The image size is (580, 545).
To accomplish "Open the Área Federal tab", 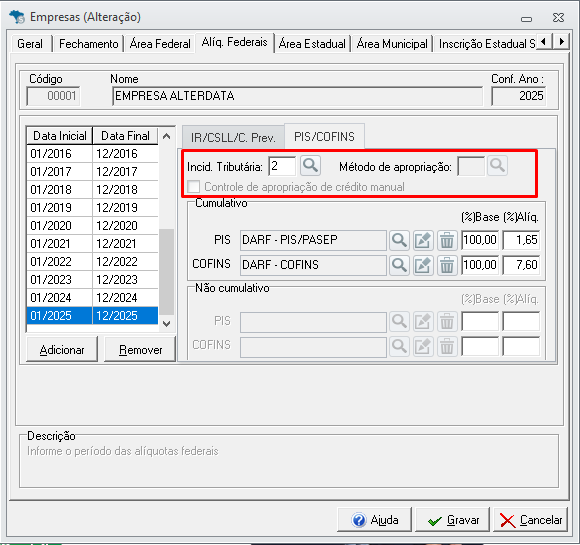I will [x=160, y=44].
